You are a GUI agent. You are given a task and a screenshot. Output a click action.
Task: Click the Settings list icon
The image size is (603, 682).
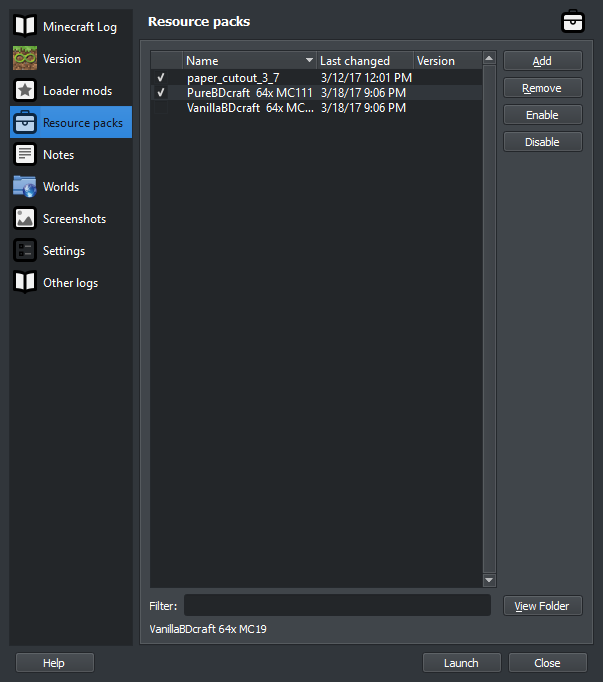[x=25, y=250]
